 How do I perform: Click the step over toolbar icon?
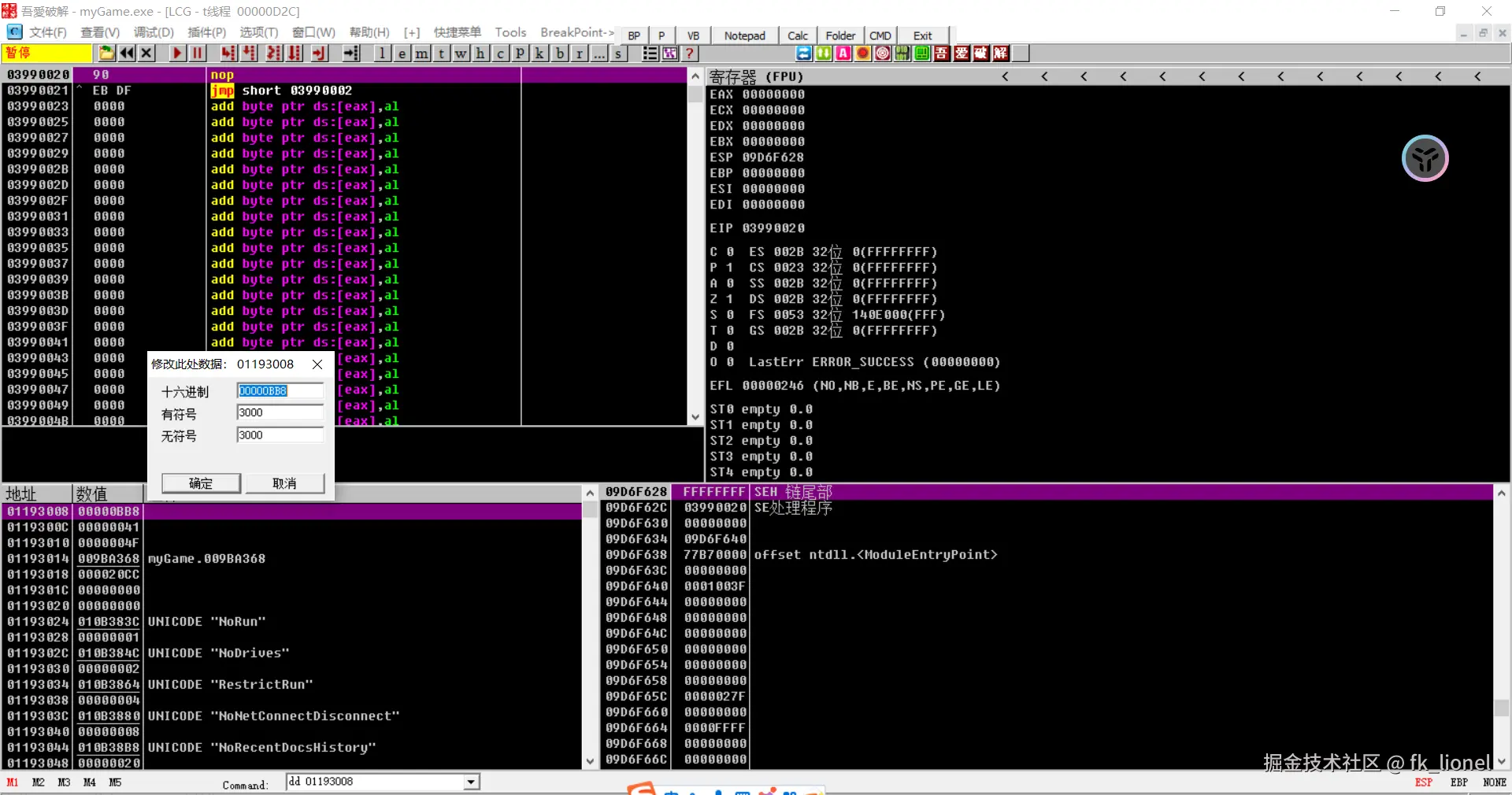249,53
